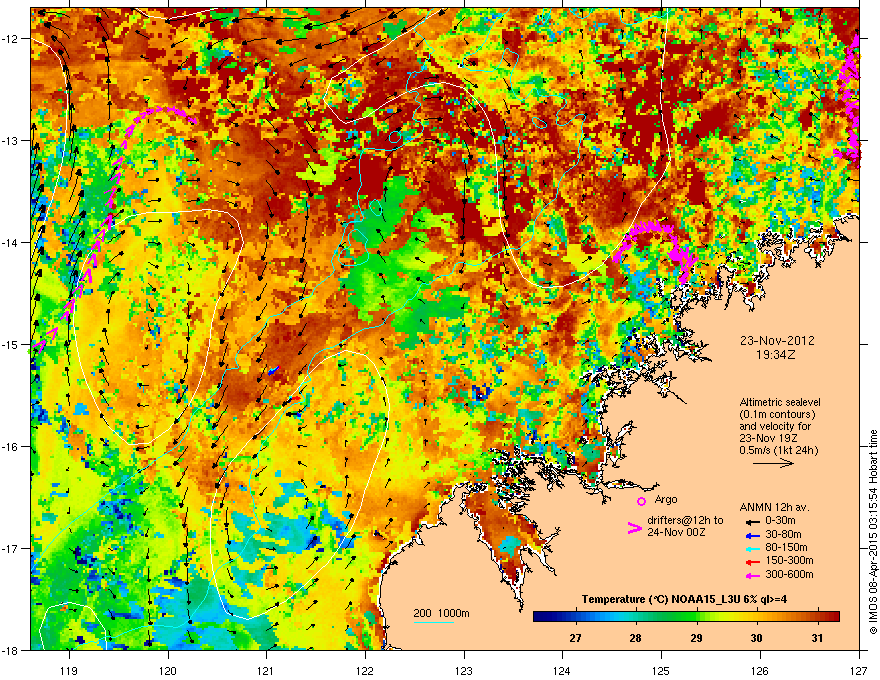Click the '24-Nov 00Z' legend text
The height and width of the screenshot is (680, 880).
tap(676, 532)
